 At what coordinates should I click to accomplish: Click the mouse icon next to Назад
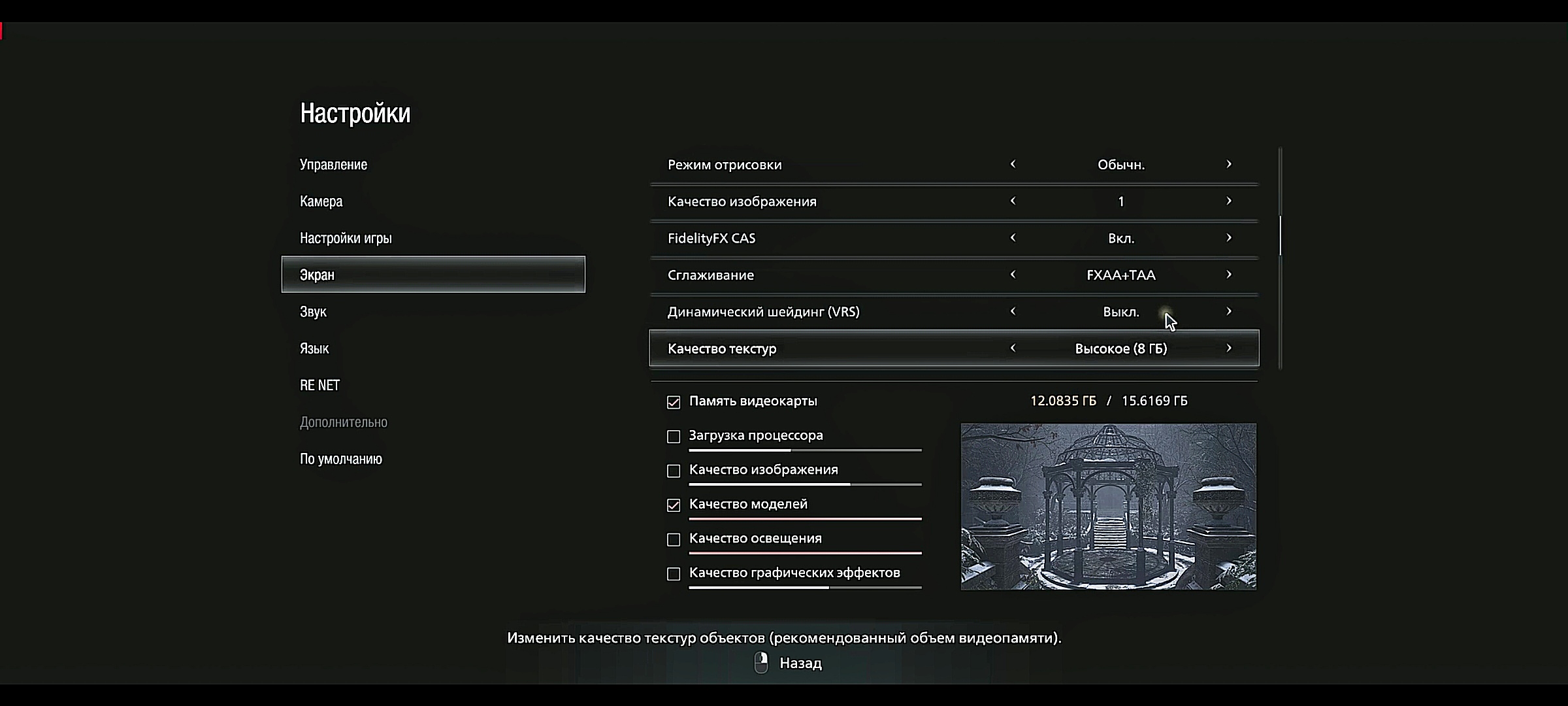[x=761, y=663]
